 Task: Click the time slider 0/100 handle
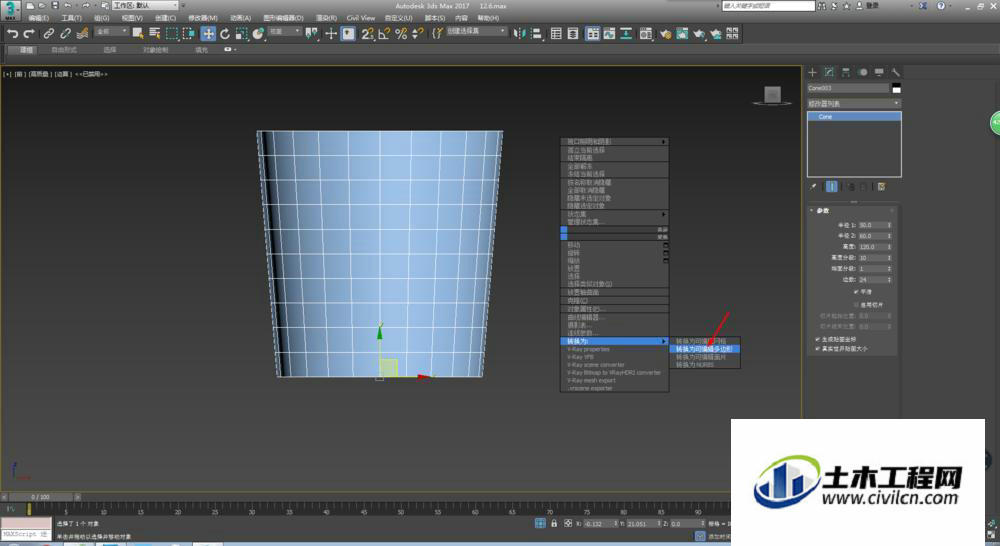[x=41, y=497]
